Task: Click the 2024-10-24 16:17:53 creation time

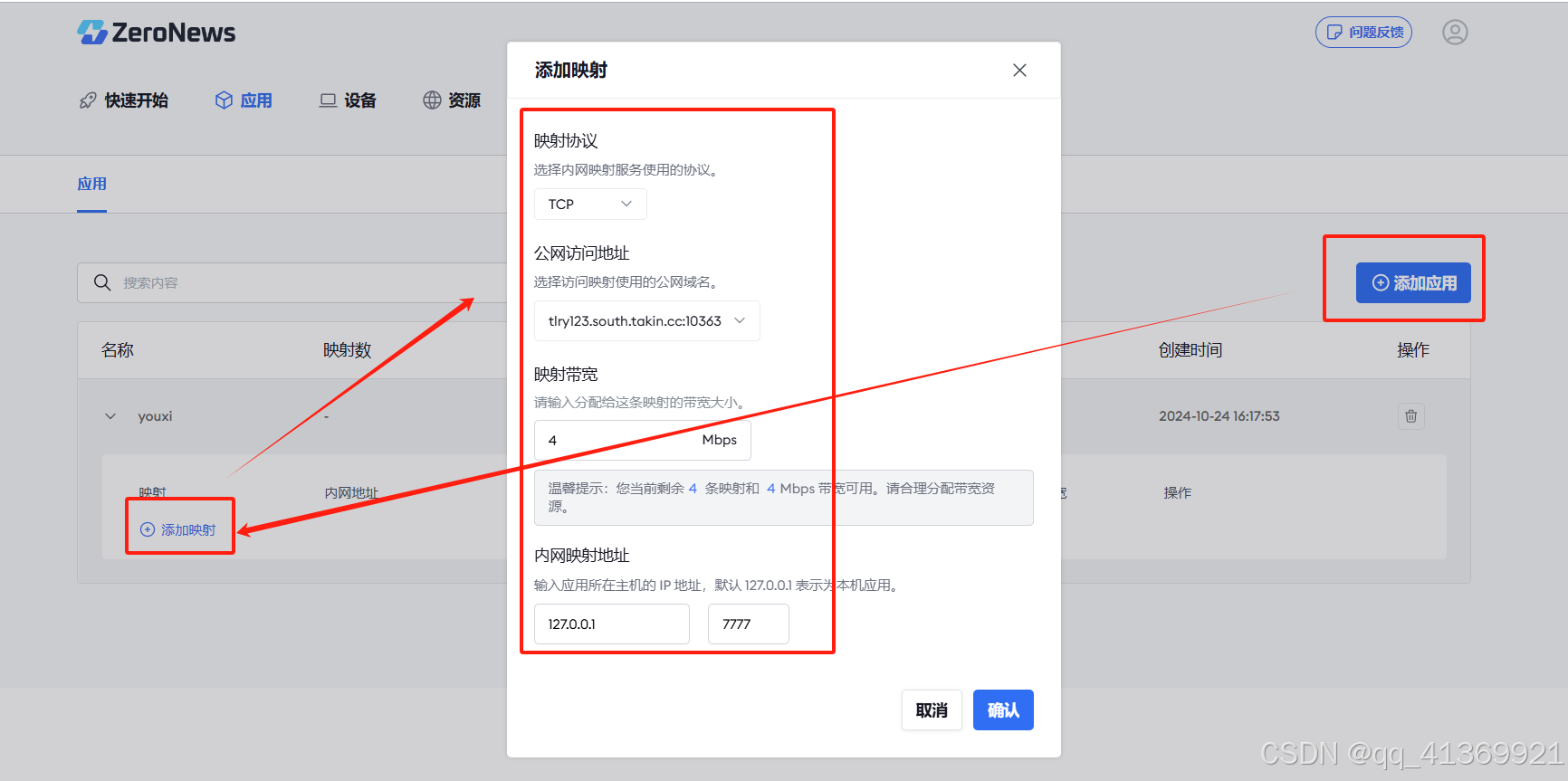Action: tap(1219, 416)
